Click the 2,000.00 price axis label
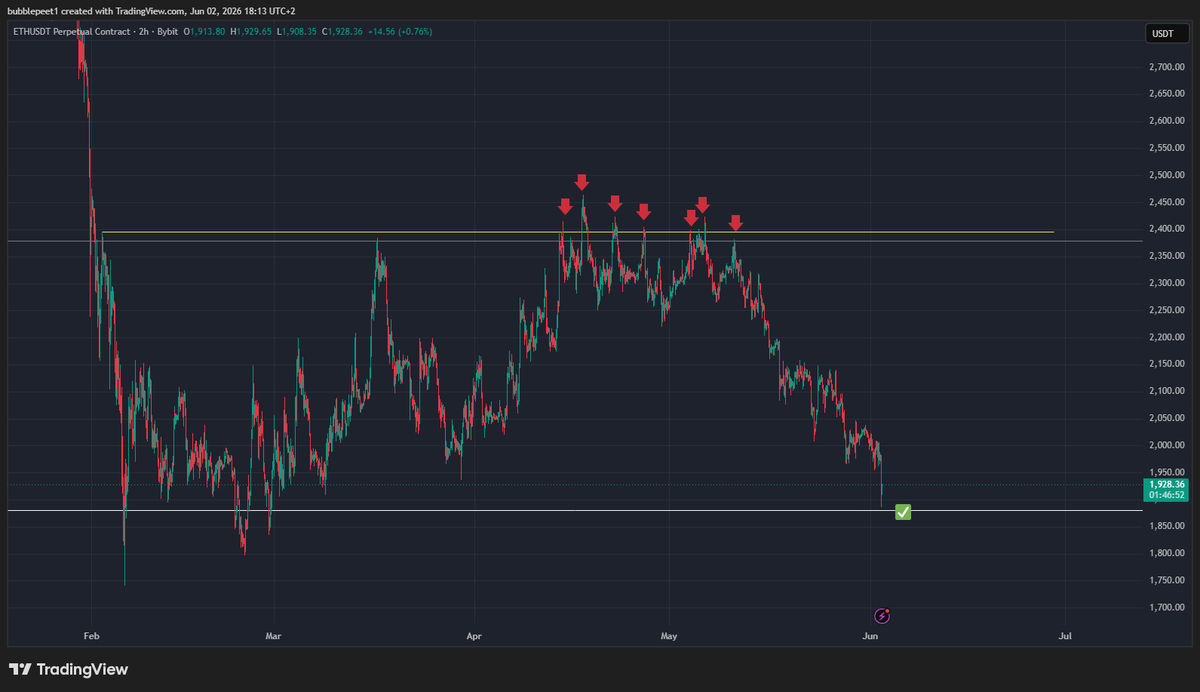Viewport: 1200px width, 692px height. [1167, 445]
